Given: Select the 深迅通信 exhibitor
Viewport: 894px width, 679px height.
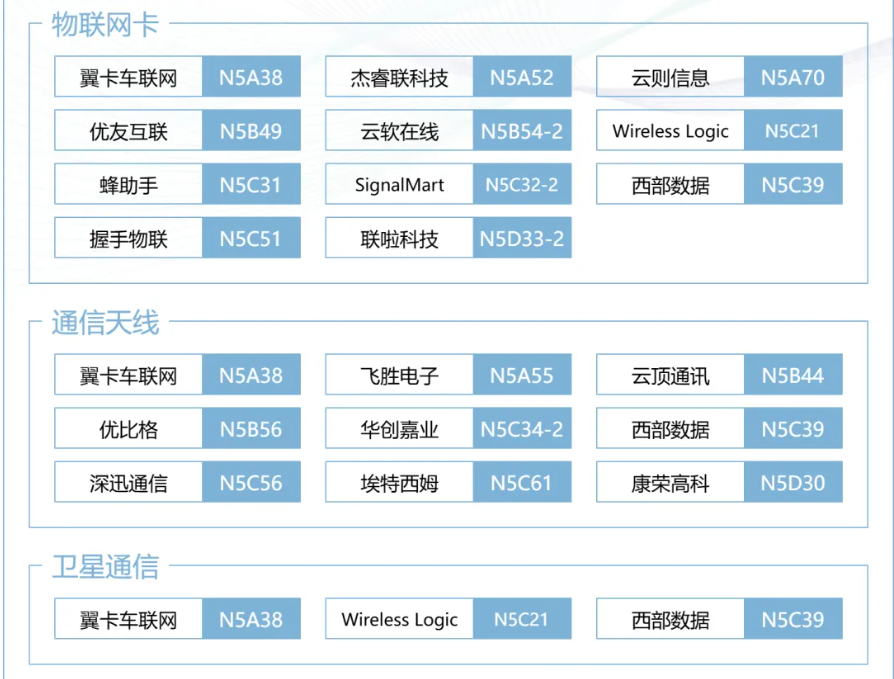Looking at the screenshot, I should [x=128, y=482].
